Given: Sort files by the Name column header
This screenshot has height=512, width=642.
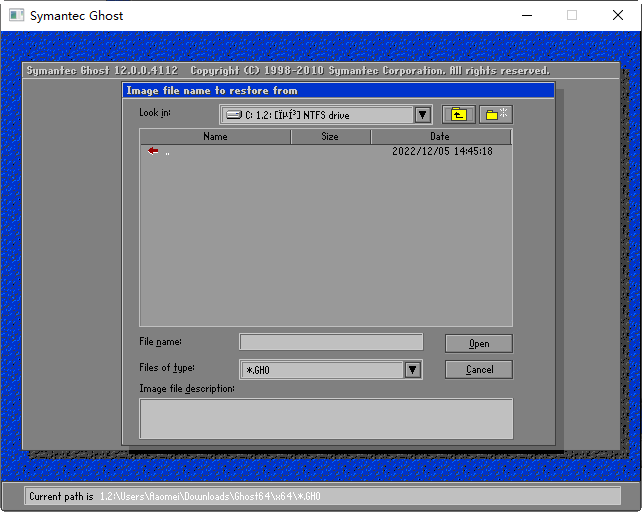Looking at the screenshot, I should coord(215,137).
